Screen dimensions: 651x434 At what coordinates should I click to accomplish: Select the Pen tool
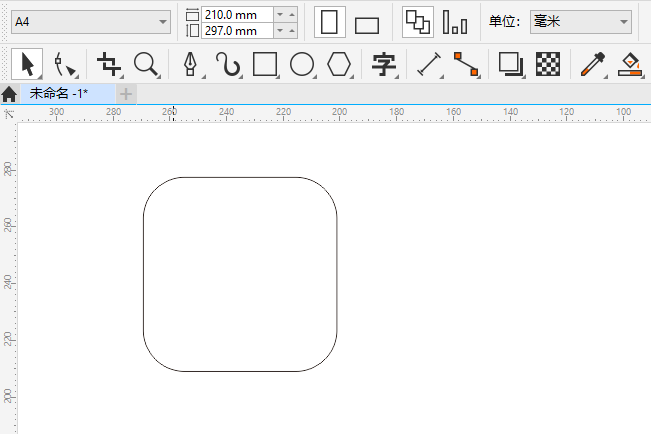pos(190,65)
